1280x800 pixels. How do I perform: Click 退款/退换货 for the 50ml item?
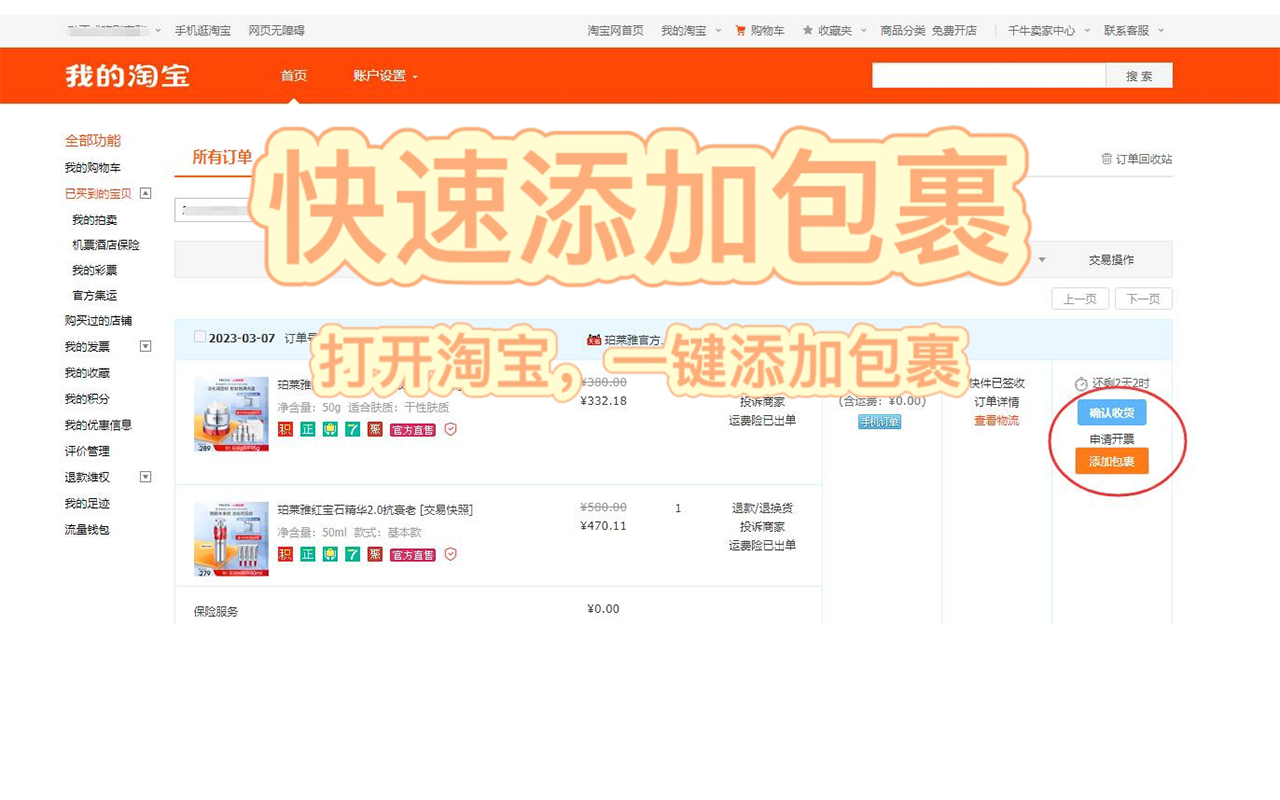coord(762,508)
